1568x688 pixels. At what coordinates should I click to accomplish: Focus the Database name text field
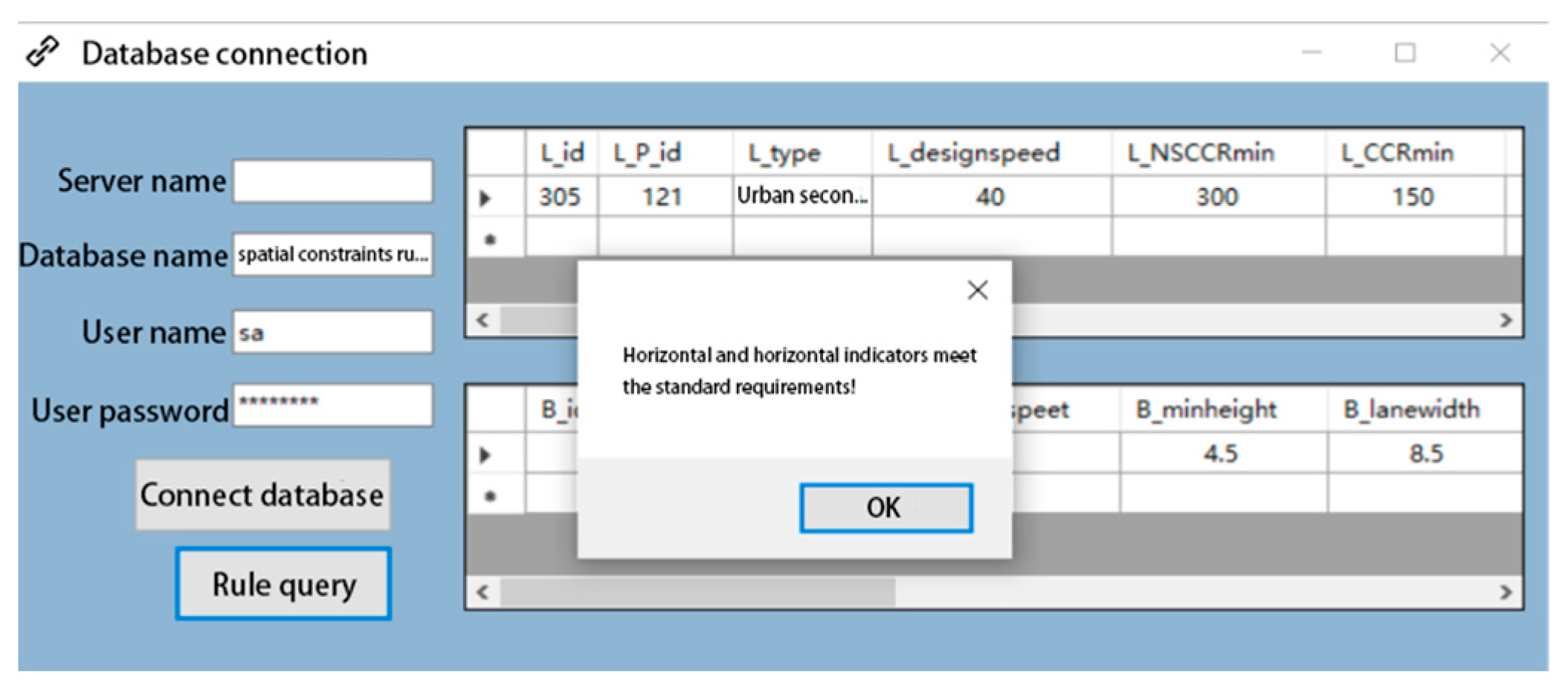(x=332, y=255)
